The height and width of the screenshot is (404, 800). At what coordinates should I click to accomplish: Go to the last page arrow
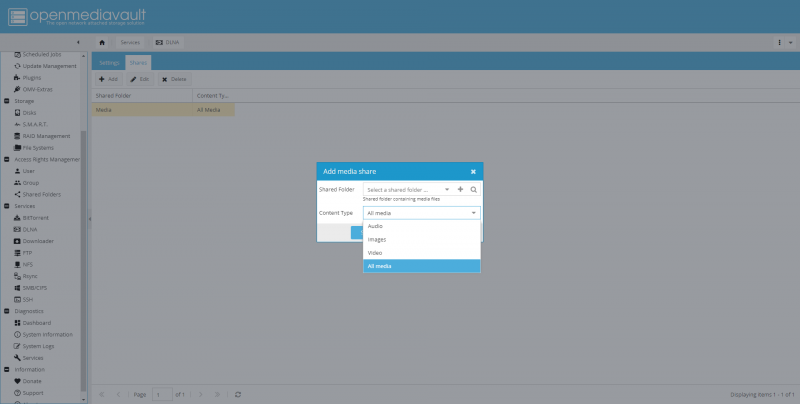click(217, 394)
